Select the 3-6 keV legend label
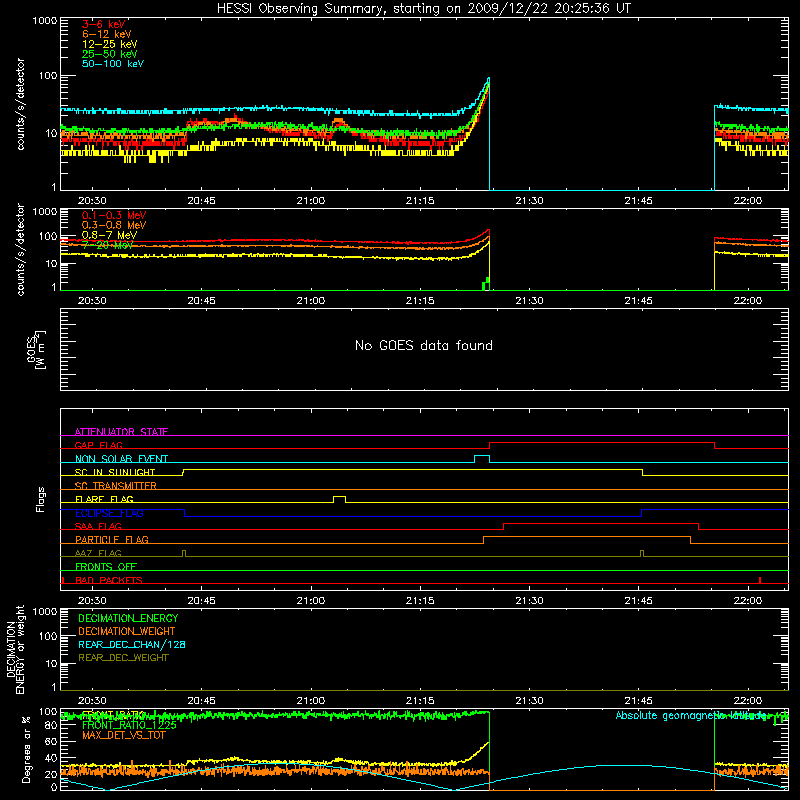 tap(104, 24)
